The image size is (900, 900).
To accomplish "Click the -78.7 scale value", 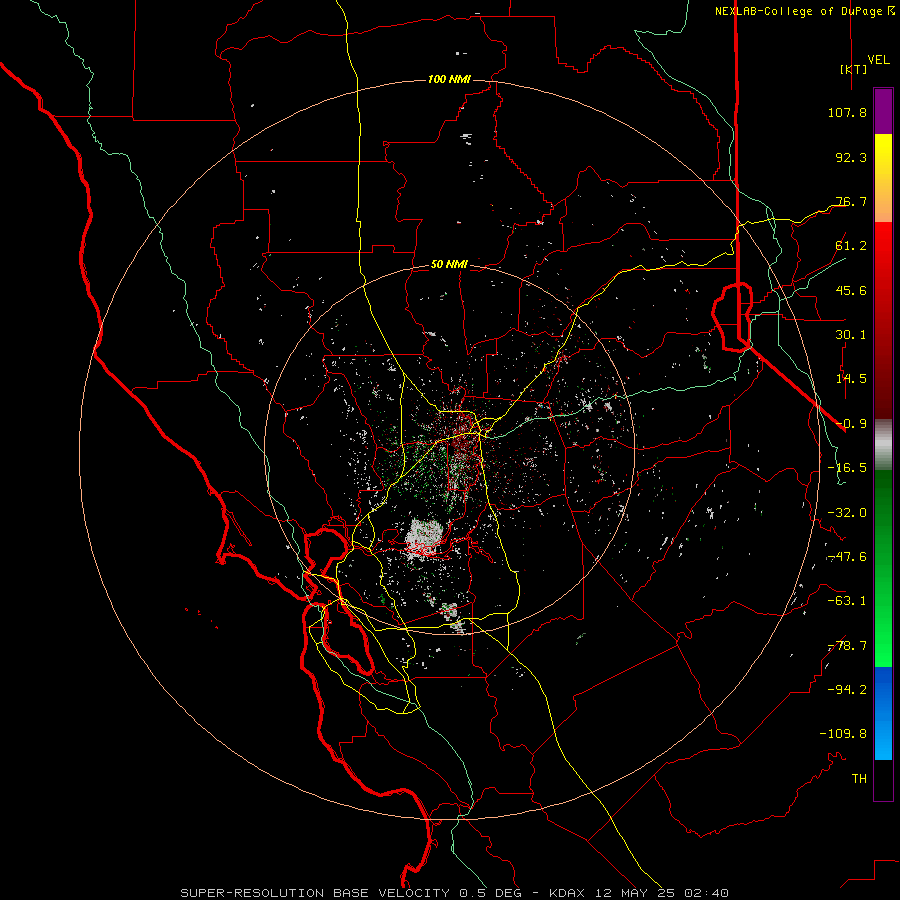I will click(847, 646).
